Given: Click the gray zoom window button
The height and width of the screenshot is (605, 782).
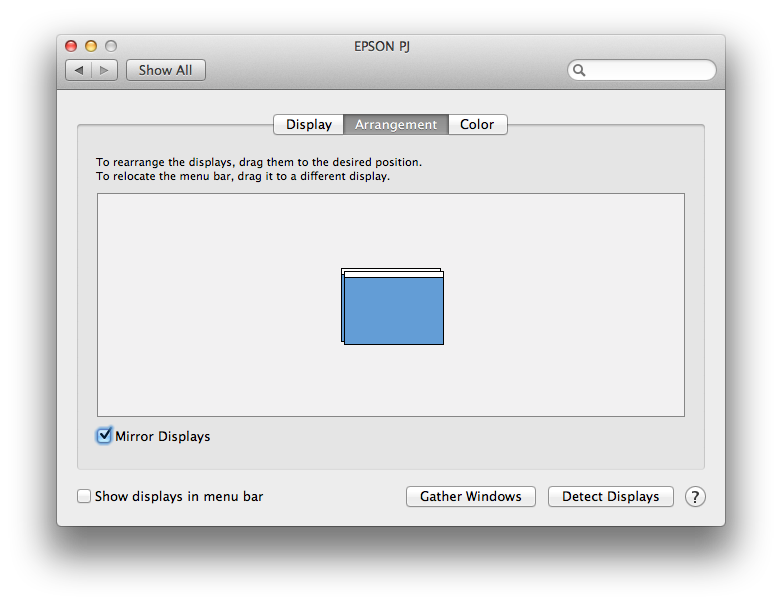Looking at the screenshot, I should point(111,46).
